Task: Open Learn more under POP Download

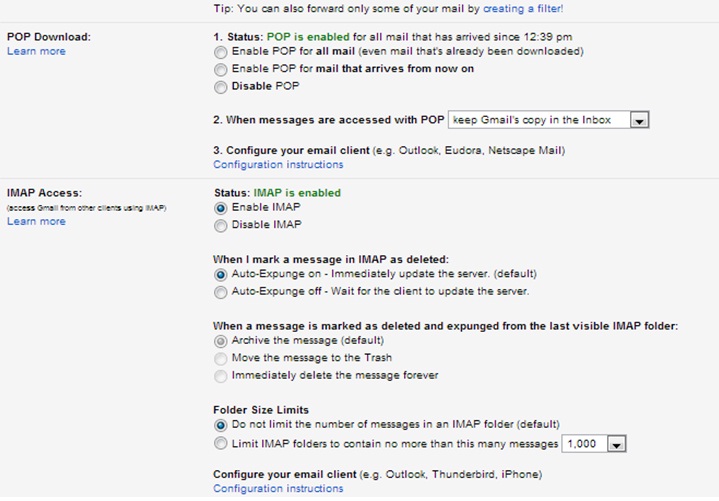Action: [36, 51]
